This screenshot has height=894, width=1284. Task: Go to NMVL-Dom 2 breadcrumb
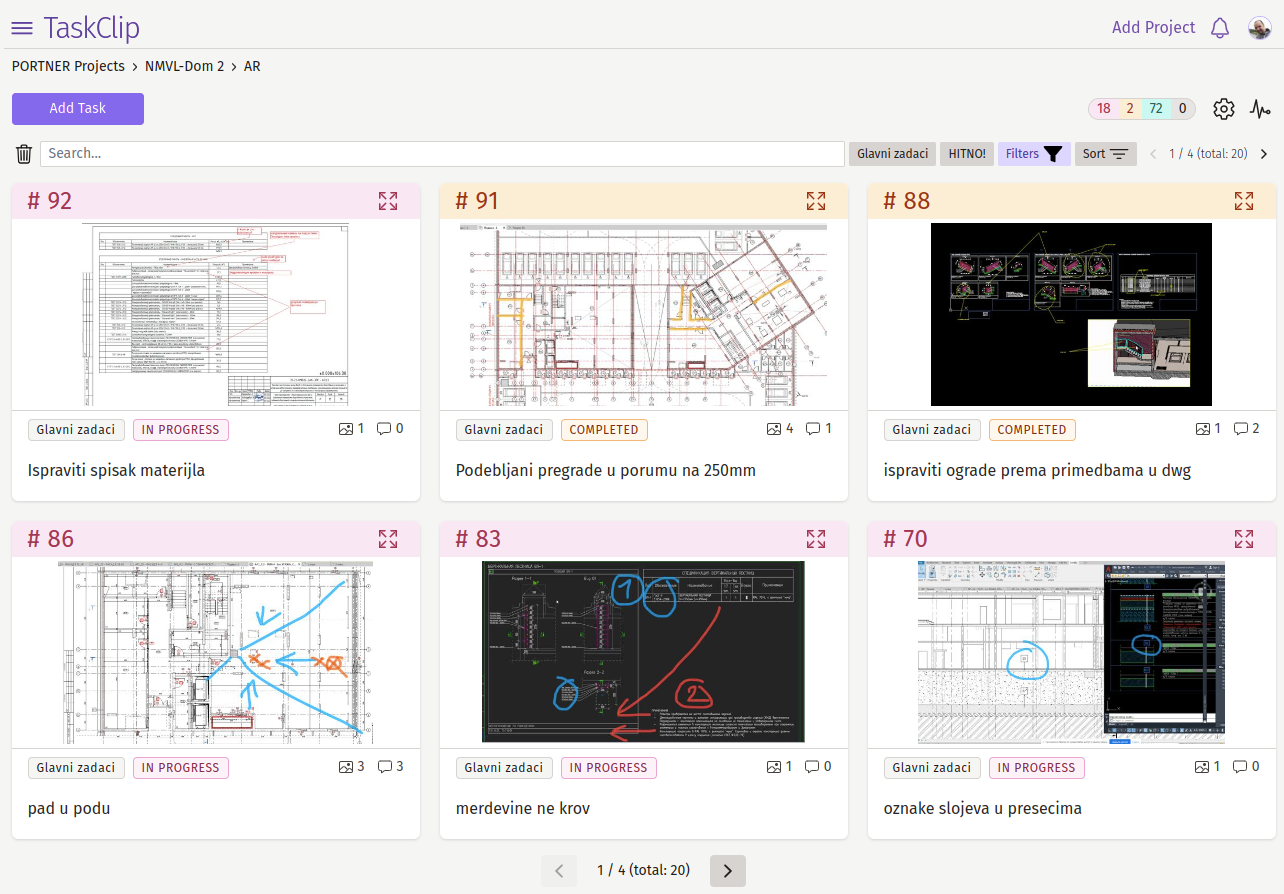pos(184,67)
